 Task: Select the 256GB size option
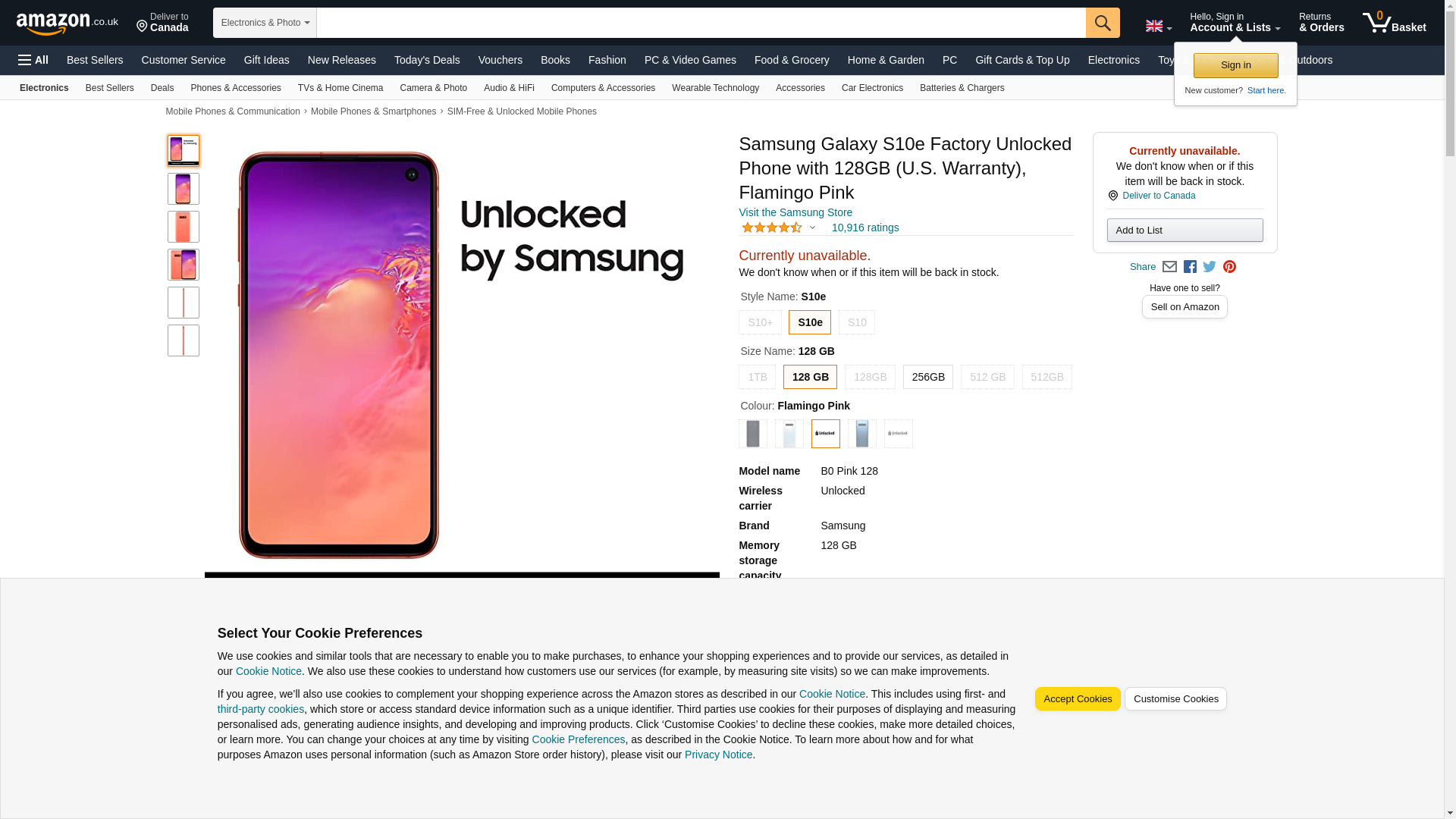pos(927,377)
